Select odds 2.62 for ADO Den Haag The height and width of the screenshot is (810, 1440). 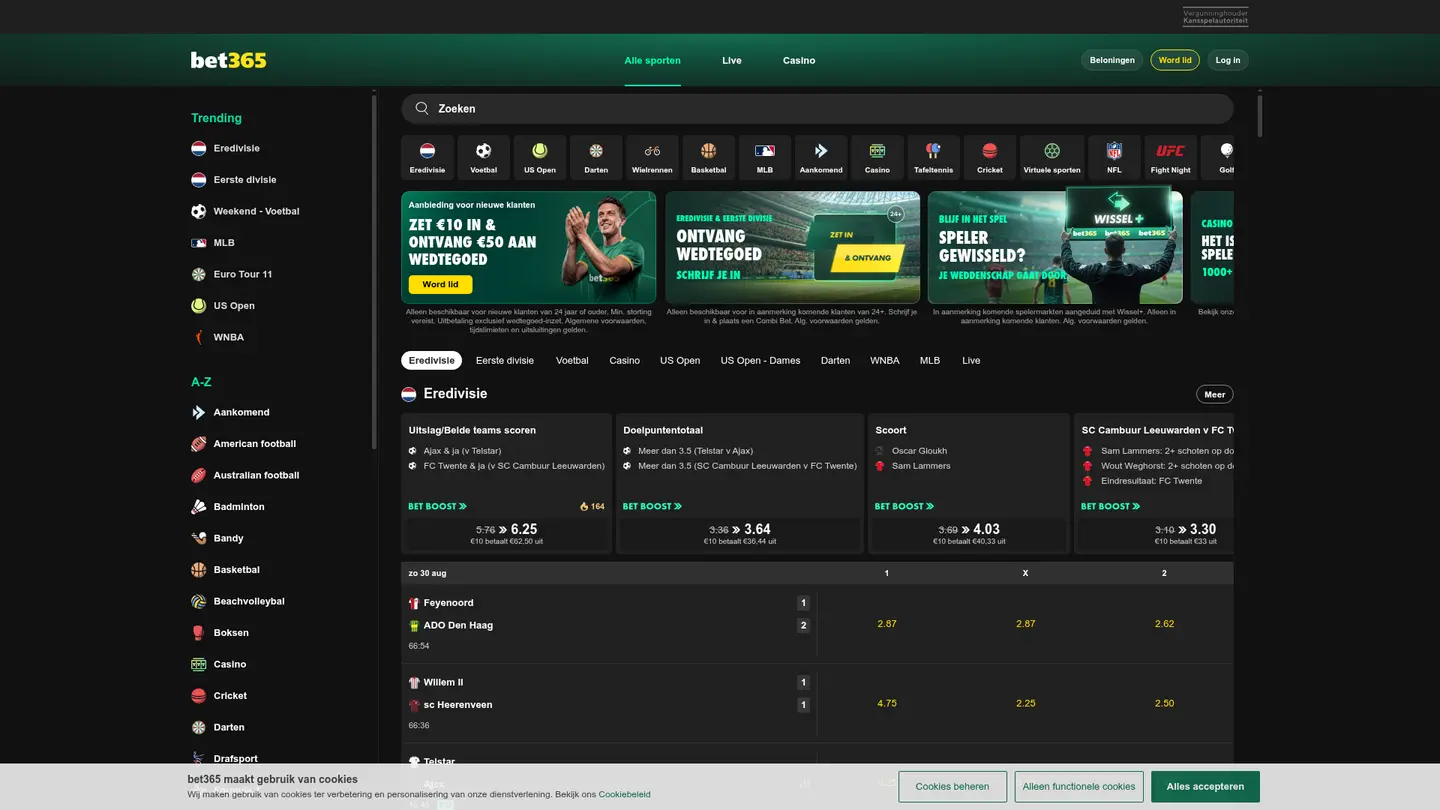tap(1164, 623)
